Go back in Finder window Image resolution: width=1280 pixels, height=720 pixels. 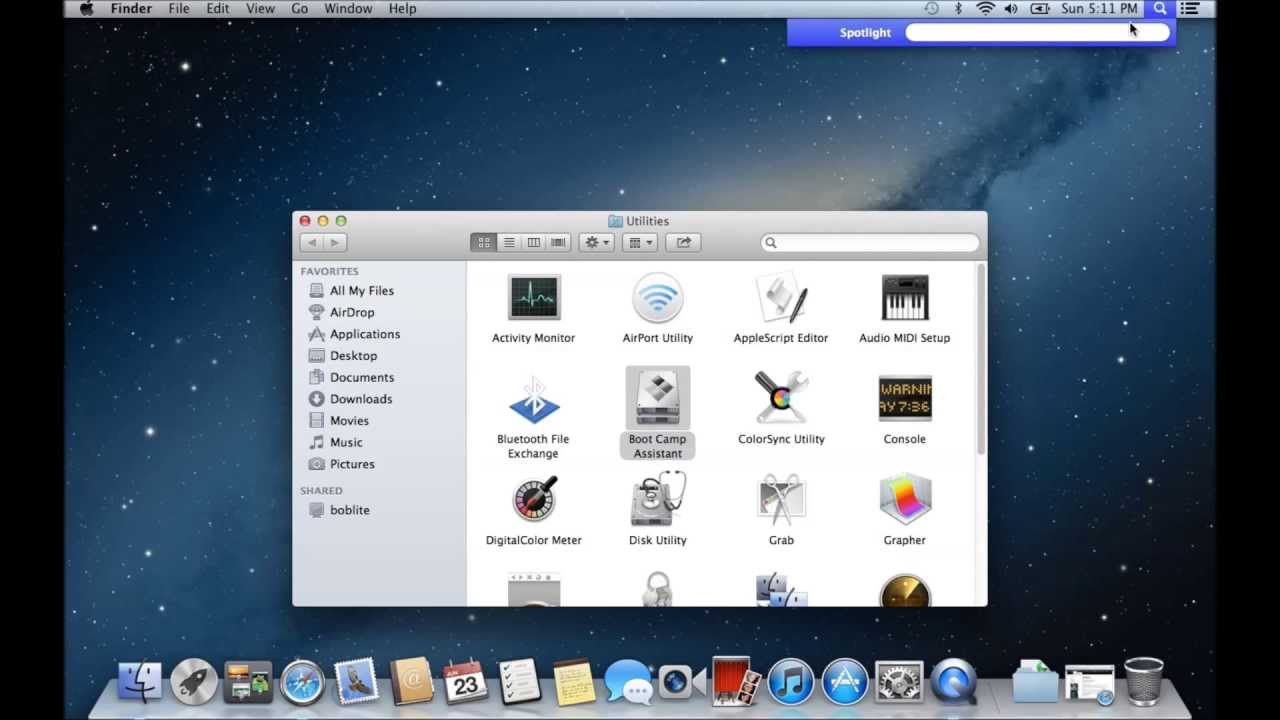[x=311, y=242]
